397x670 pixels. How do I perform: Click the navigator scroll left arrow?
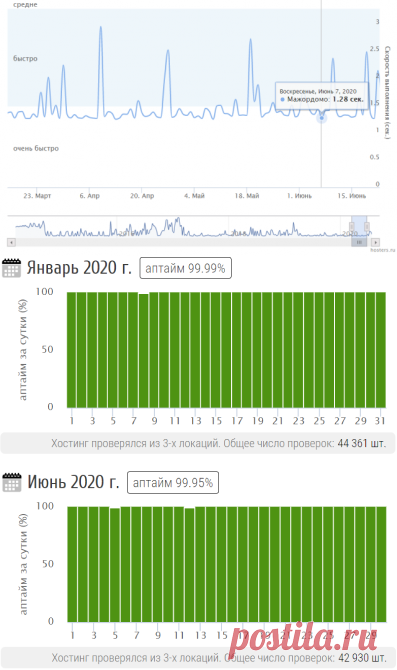pos(12,242)
